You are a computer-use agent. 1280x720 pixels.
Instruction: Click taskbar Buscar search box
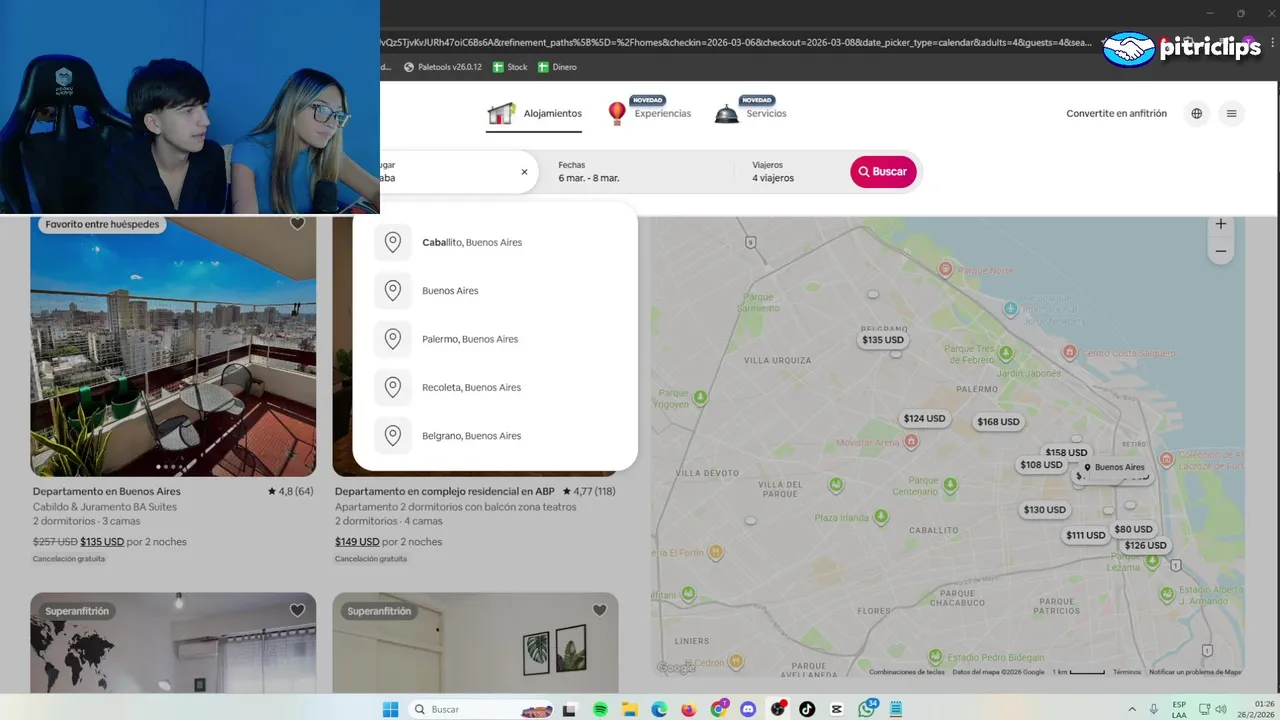point(482,709)
